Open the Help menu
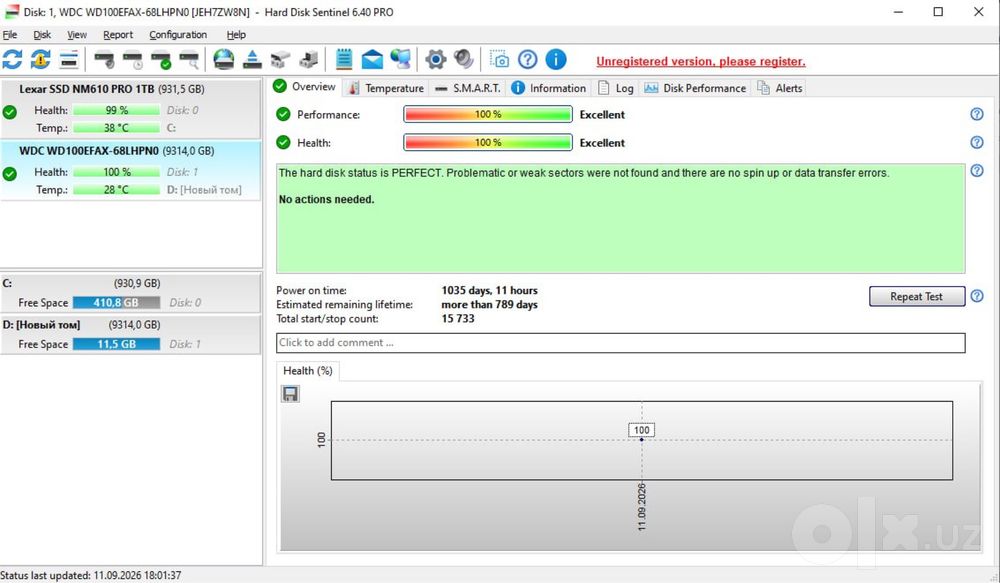 [x=236, y=34]
